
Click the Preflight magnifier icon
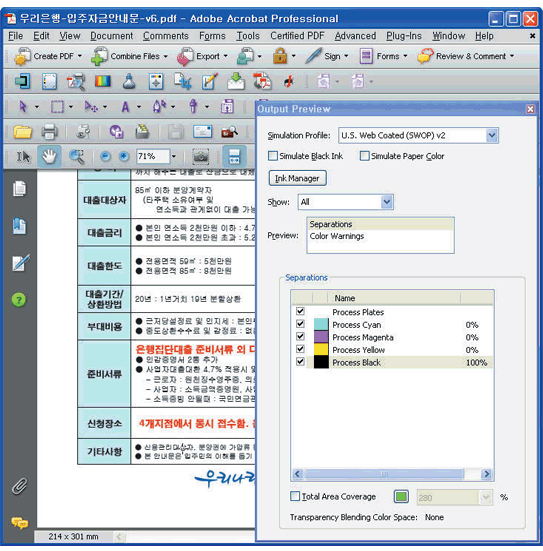(x=76, y=82)
